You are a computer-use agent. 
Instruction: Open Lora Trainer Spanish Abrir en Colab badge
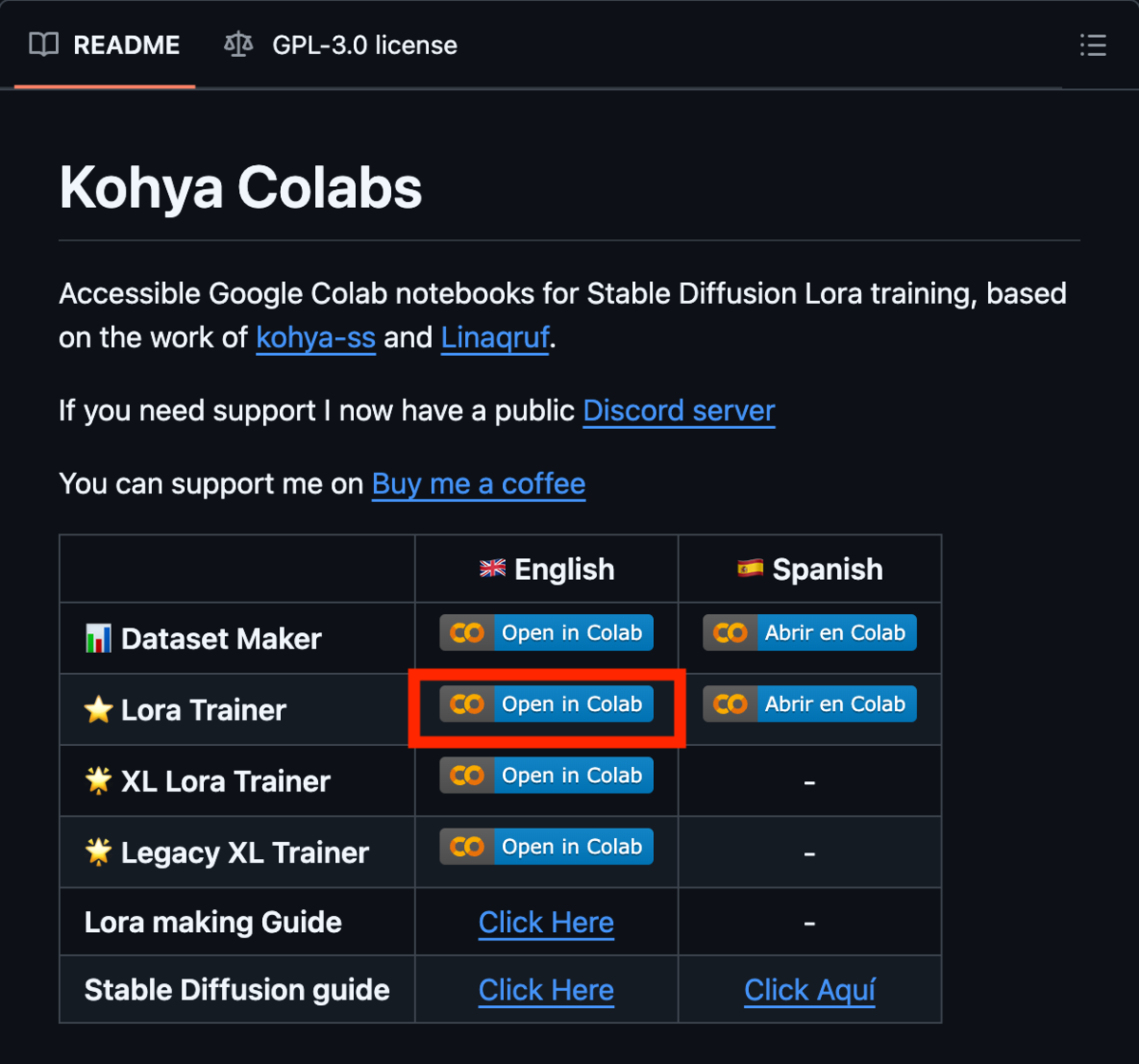tap(810, 704)
